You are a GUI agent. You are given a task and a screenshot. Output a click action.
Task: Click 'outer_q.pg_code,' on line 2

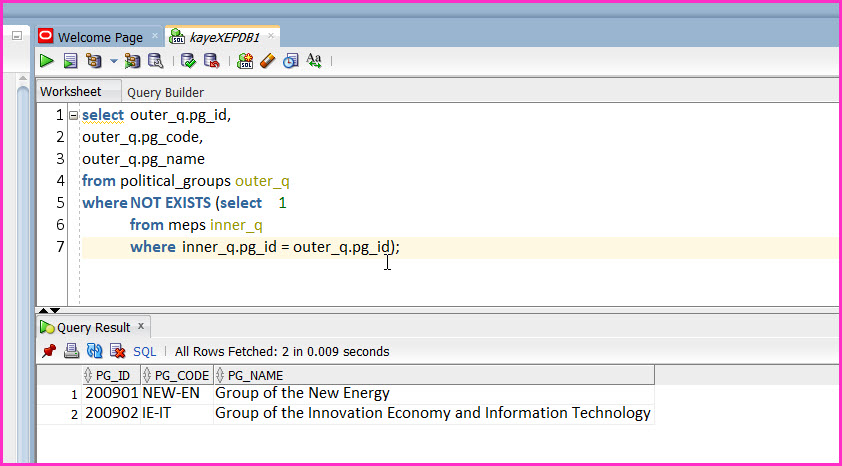pyautogui.click(x=142, y=137)
